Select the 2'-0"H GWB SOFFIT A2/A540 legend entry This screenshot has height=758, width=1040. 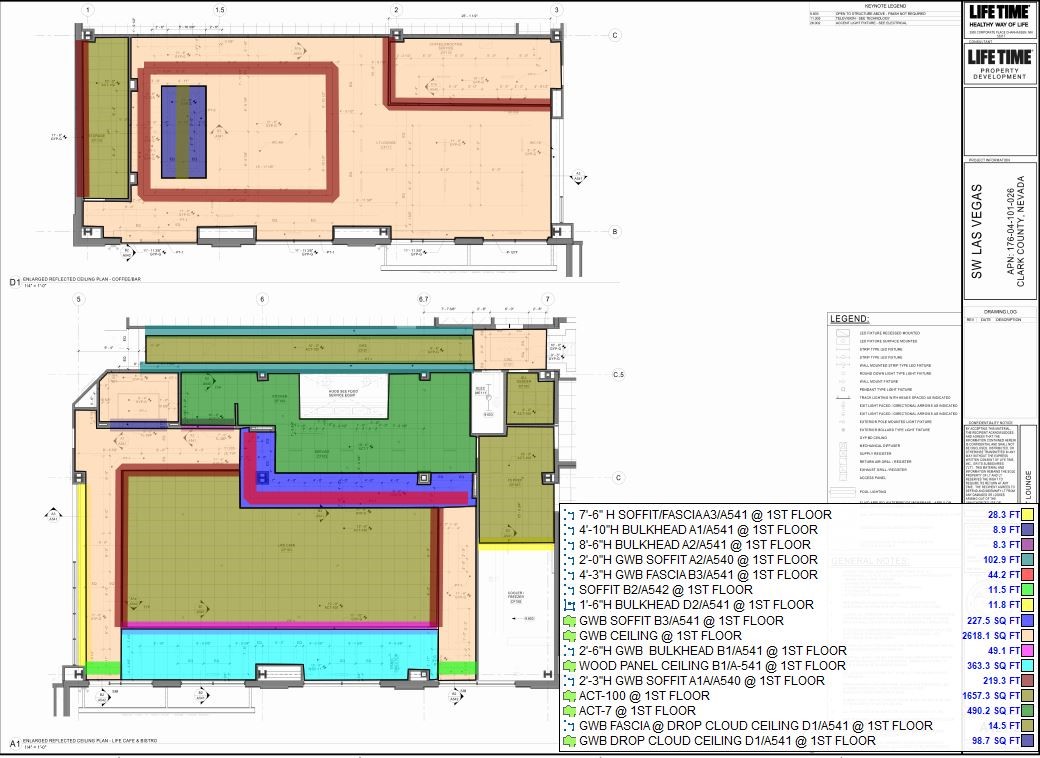point(698,560)
